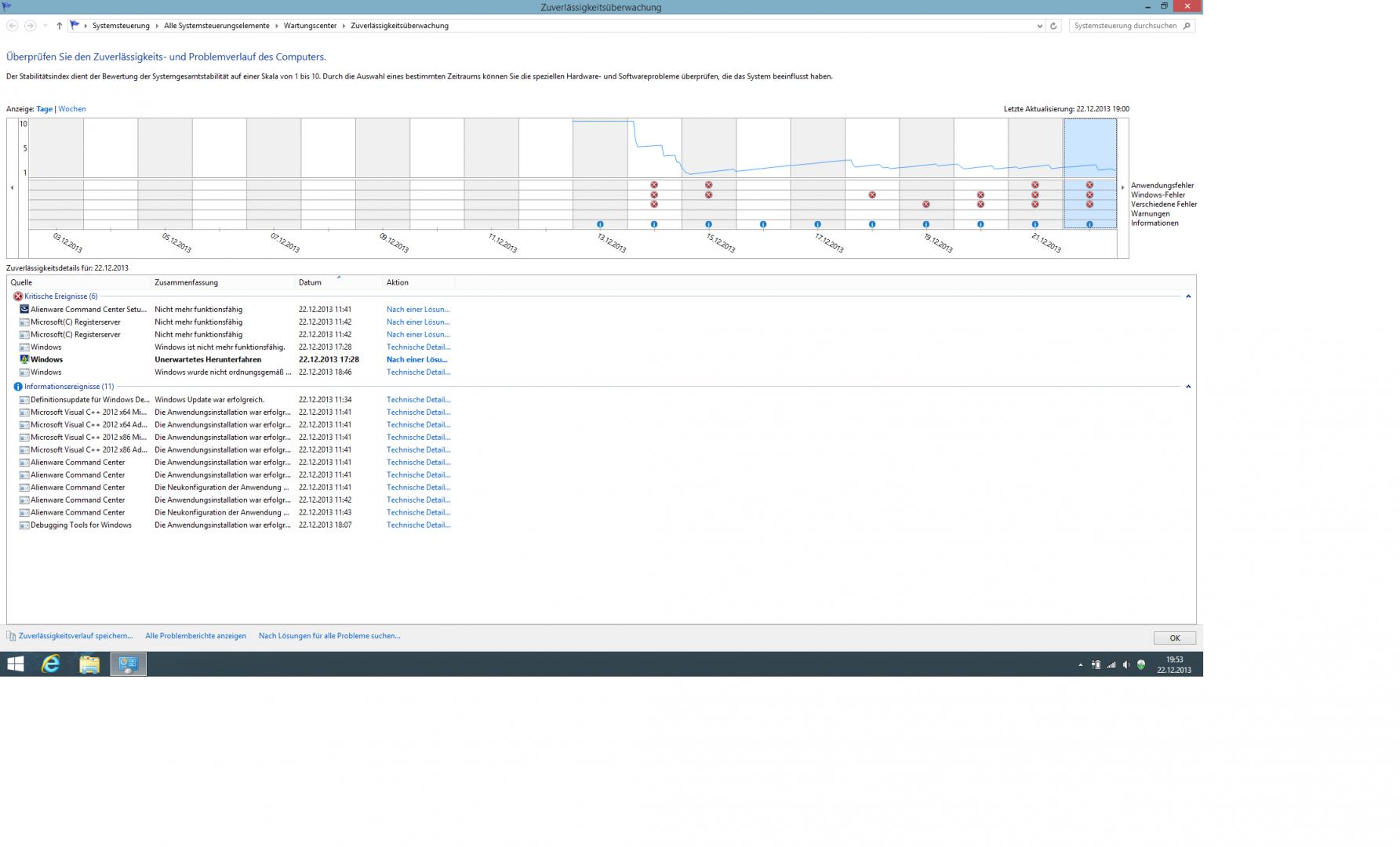Refresh the address bar view
Image resolution: width=1400 pixels, height=847 pixels.
1053,26
